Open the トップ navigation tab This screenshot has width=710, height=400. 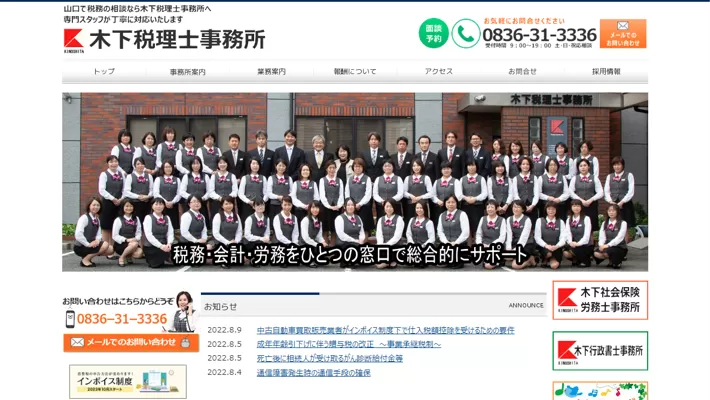(x=104, y=72)
